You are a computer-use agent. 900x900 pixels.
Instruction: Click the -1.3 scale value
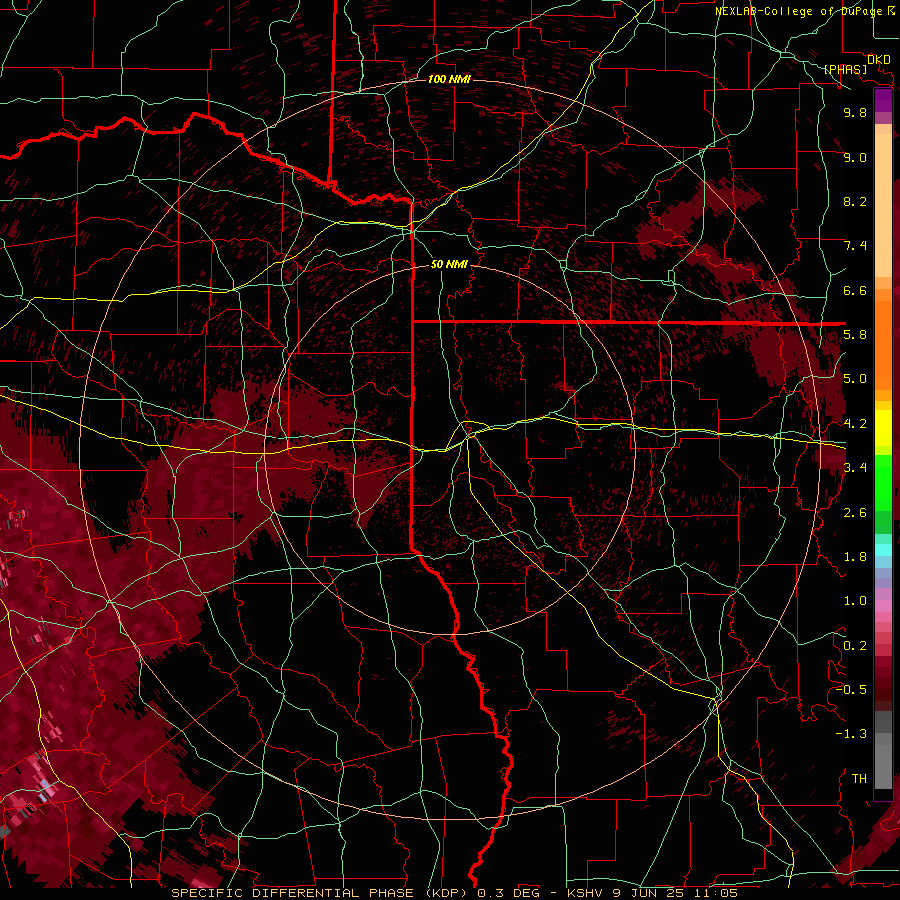click(851, 734)
